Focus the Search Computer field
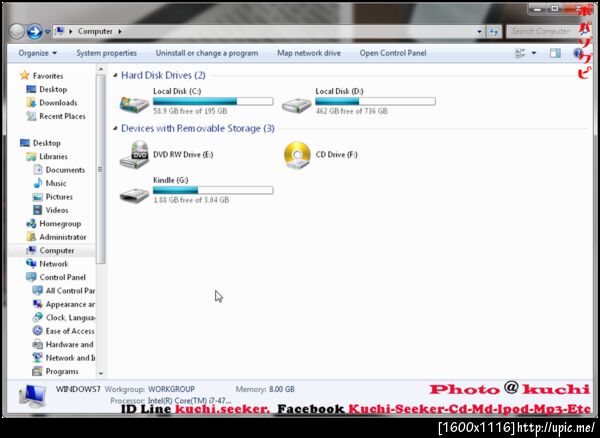Viewport: 600px width, 438px height. tap(541, 31)
